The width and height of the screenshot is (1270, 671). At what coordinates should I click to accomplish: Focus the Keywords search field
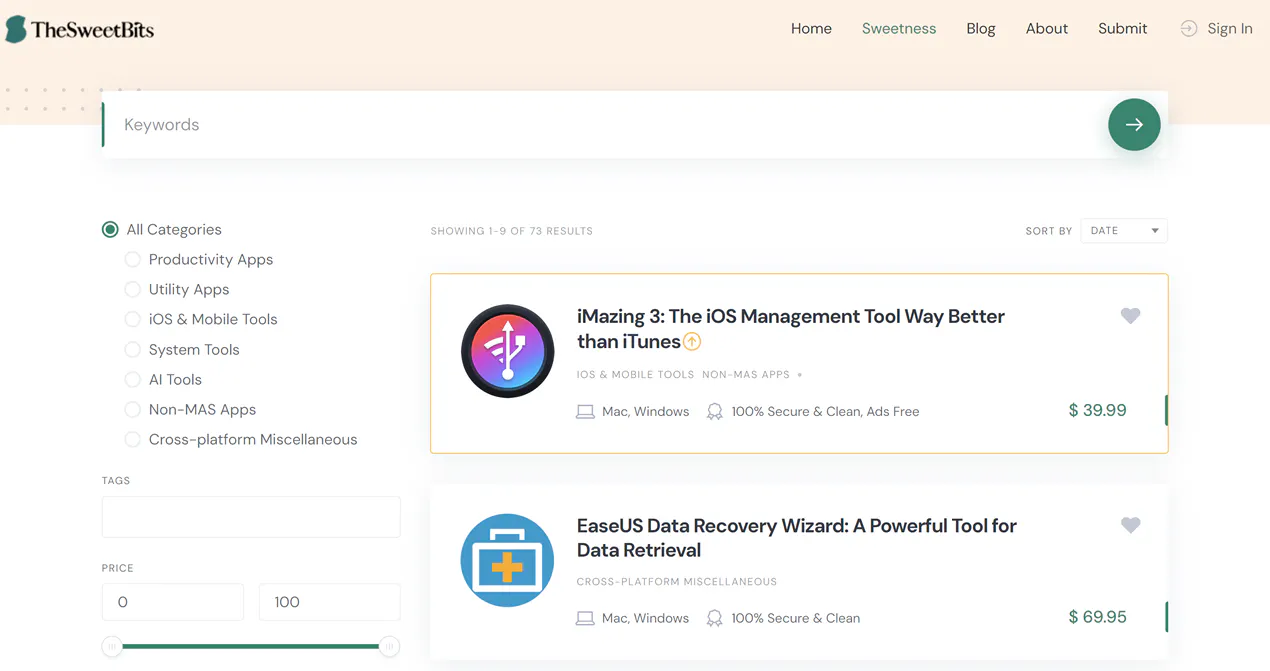pos(605,125)
